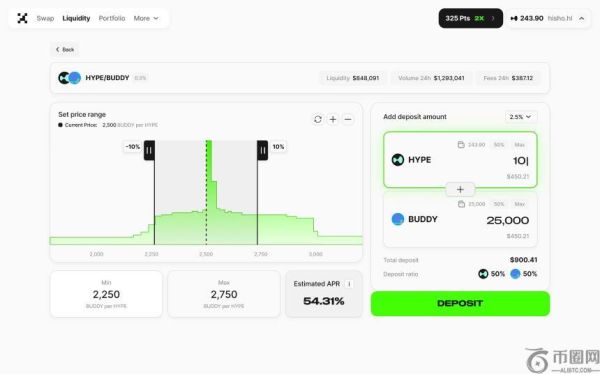
Task: Click the app logo in top navigation
Action: (23, 18)
